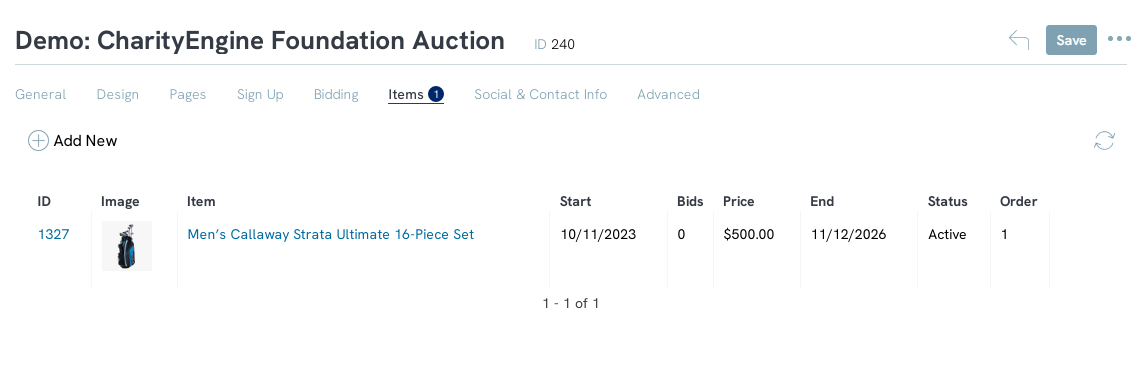Sort by the End column header
Image resolution: width=1137 pixels, height=371 pixels.
click(822, 201)
